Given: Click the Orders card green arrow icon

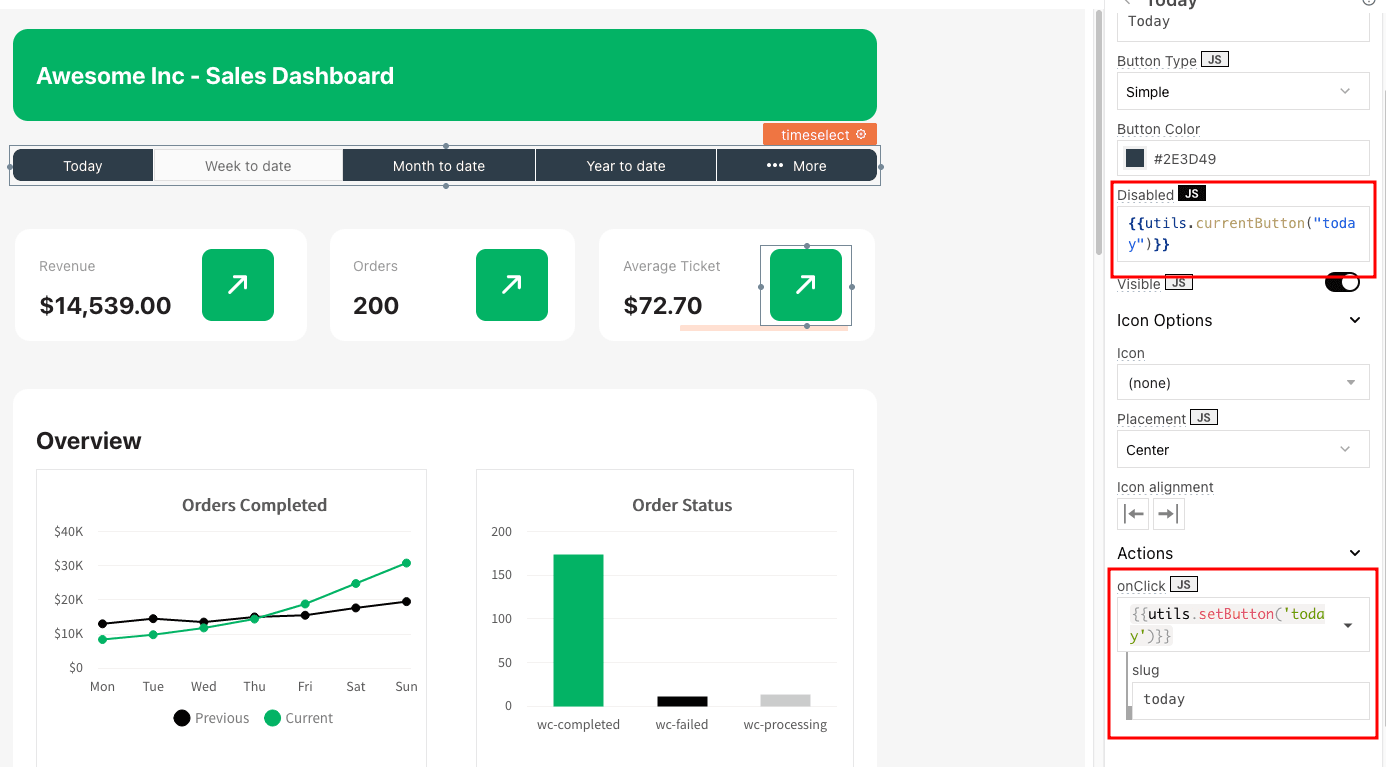Looking at the screenshot, I should click(x=511, y=285).
